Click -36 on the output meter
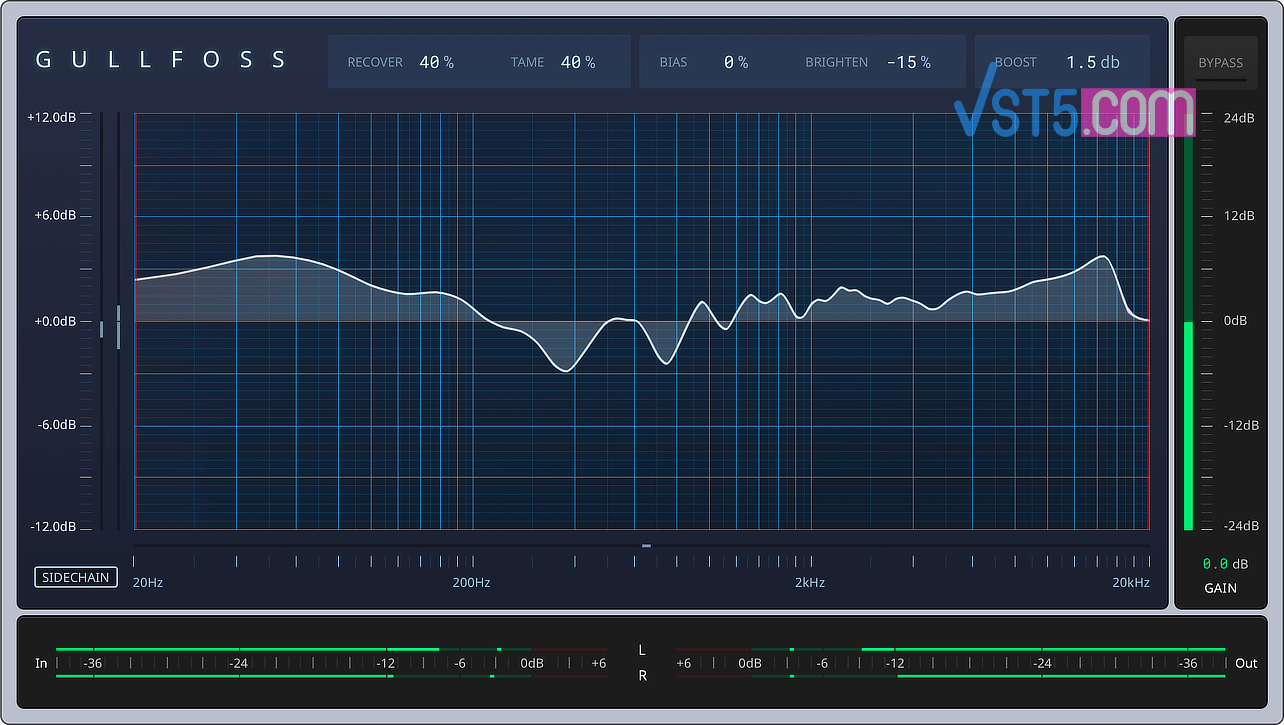Viewport: 1284px width, 725px height. [x=1187, y=663]
